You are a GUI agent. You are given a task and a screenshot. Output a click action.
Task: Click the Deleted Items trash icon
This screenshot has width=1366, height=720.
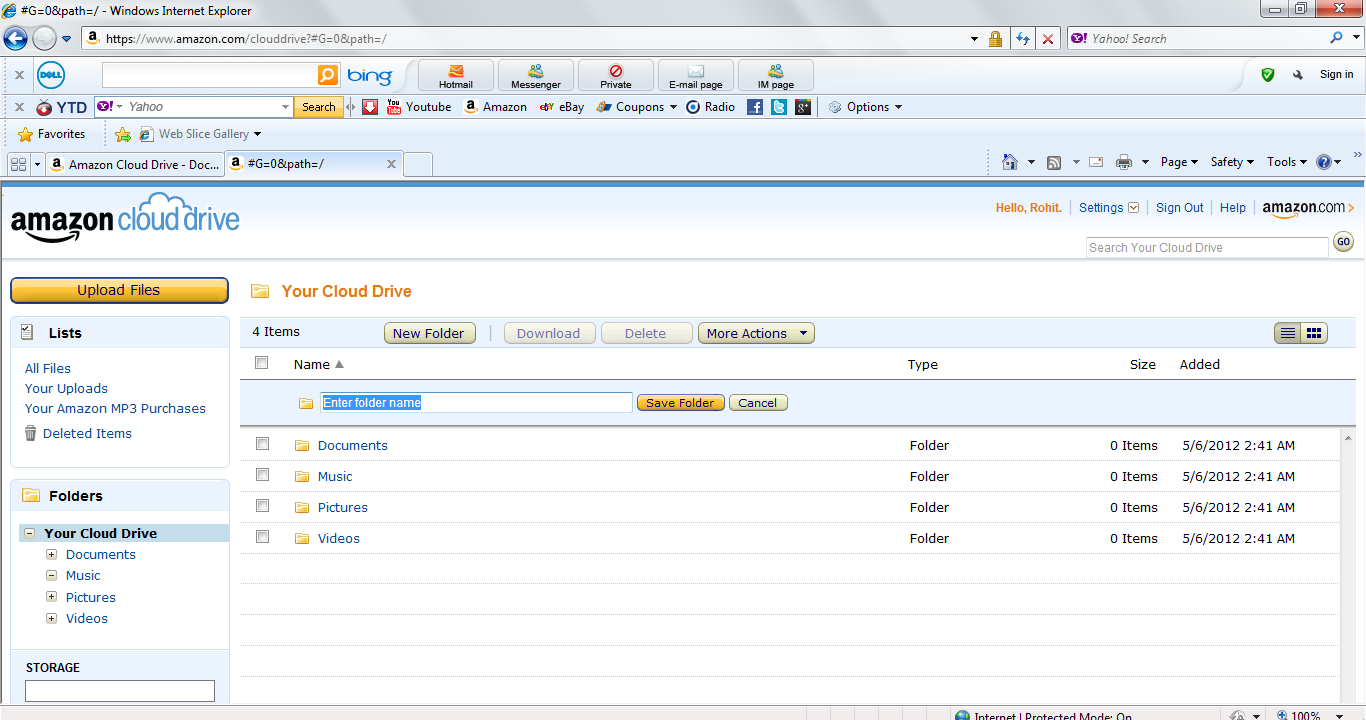31,433
